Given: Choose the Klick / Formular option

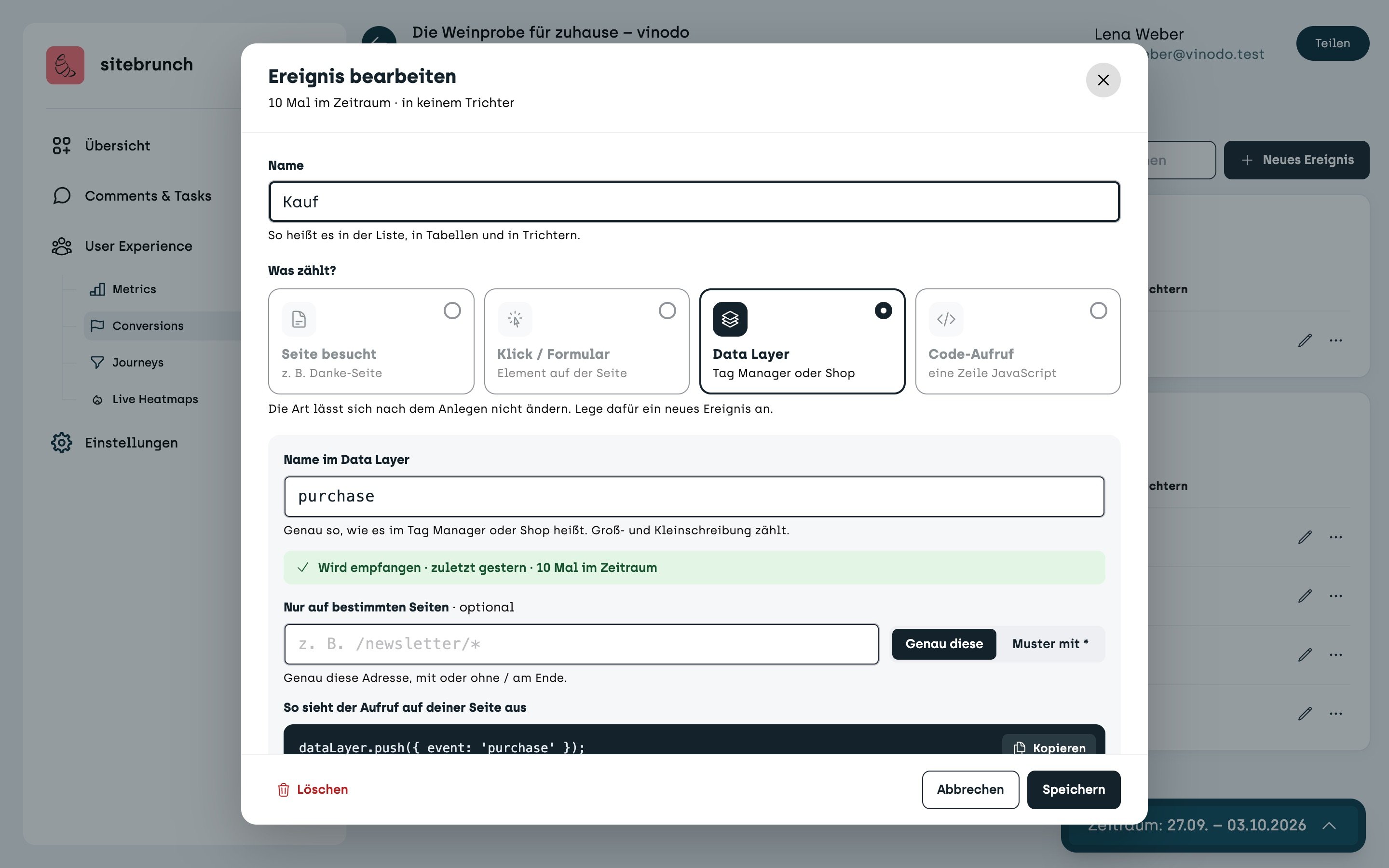Looking at the screenshot, I should [x=586, y=341].
